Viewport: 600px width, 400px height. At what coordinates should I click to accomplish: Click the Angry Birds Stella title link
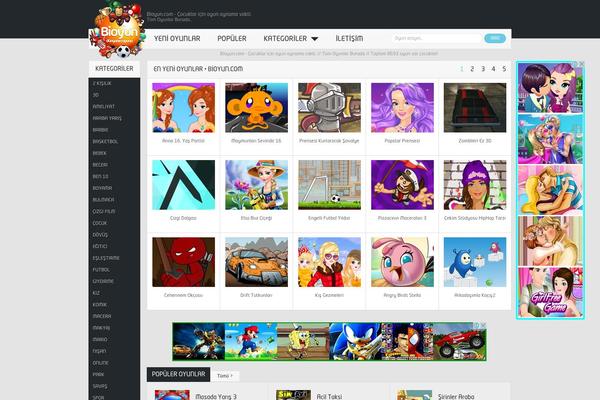tap(402, 295)
